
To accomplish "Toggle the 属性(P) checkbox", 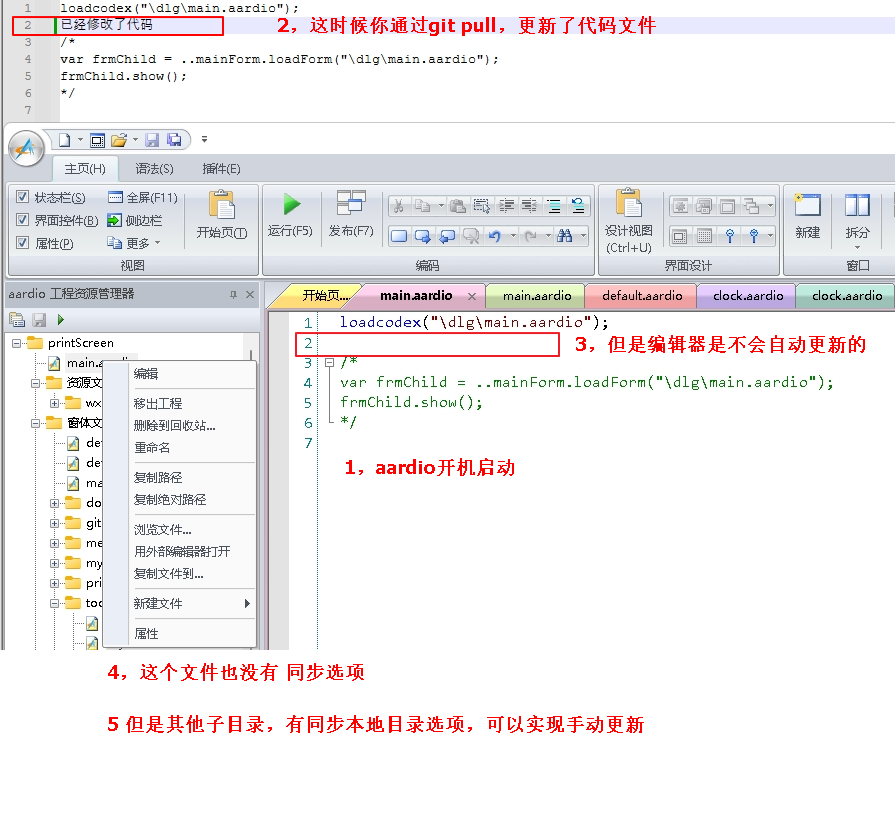I will click(x=22, y=243).
